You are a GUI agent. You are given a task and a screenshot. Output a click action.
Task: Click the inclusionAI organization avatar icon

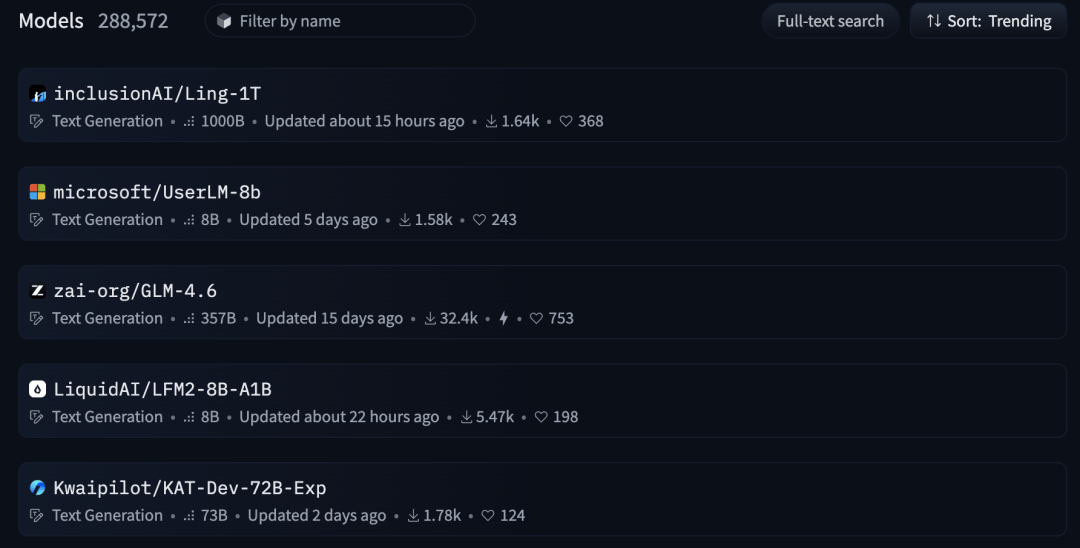coord(38,95)
